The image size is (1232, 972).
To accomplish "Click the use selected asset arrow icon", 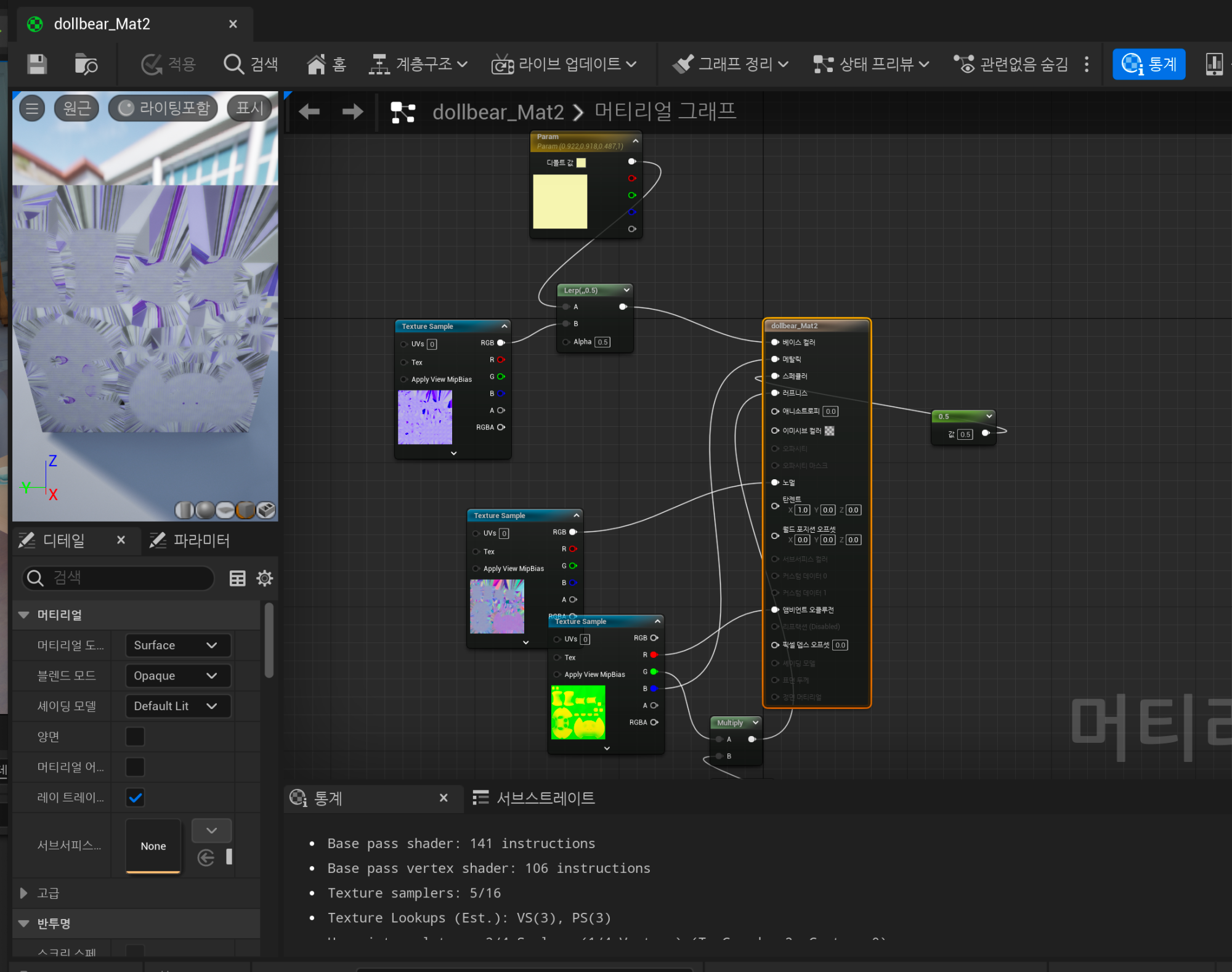I will click(206, 857).
